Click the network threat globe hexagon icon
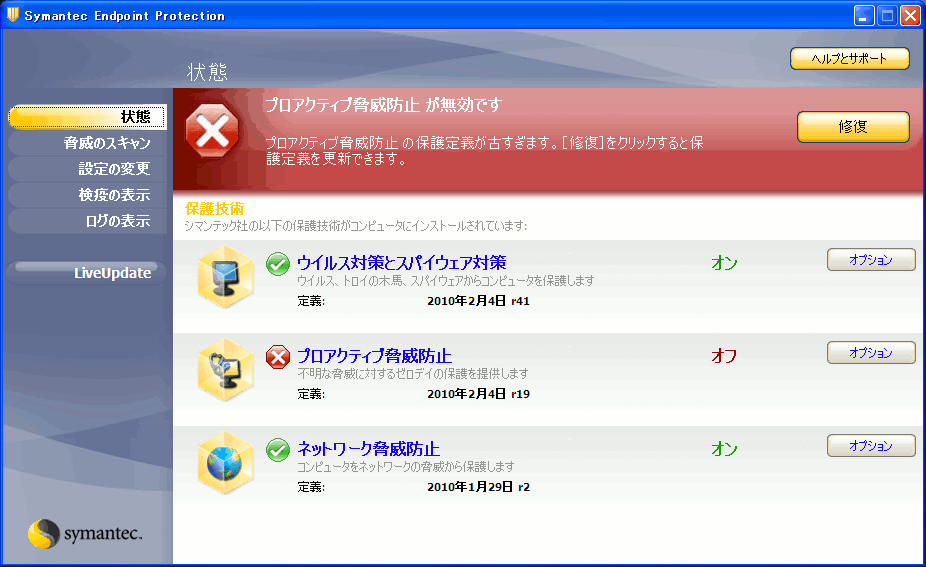This screenshot has height=567, width=926. click(225, 463)
